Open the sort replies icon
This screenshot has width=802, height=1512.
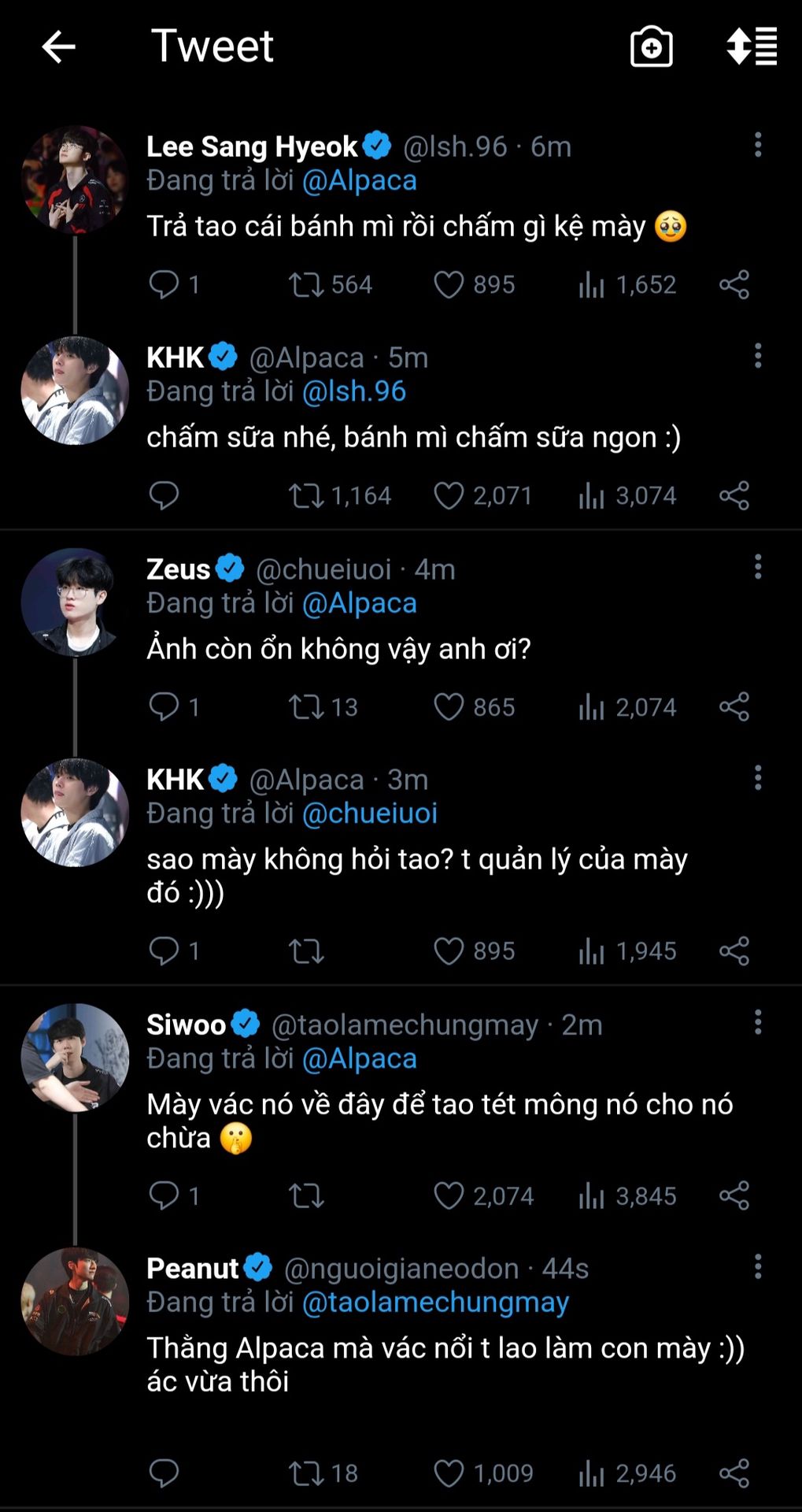pyautogui.click(x=752, y=47)
